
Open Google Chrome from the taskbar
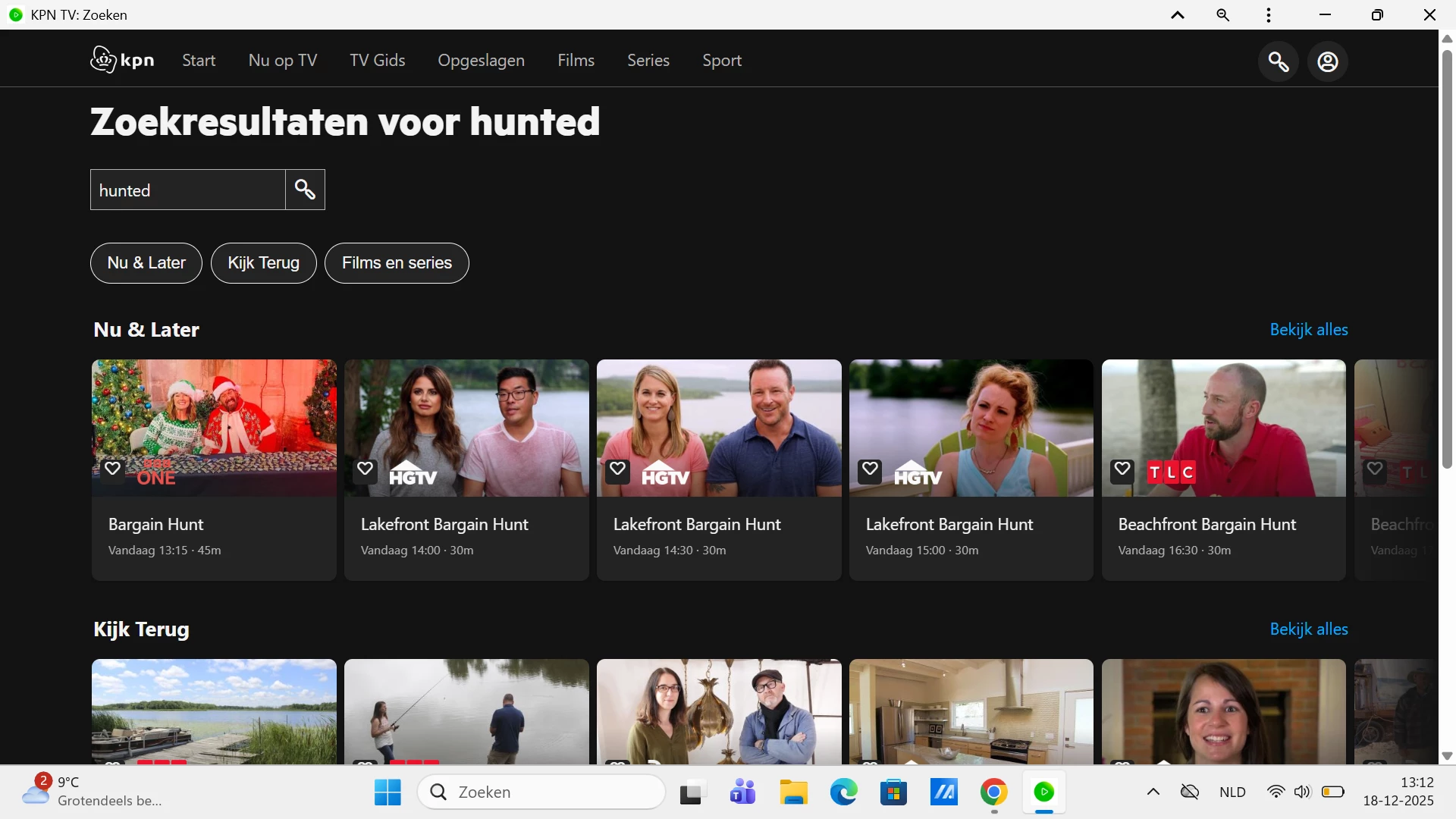pyautogui.click(x=993, y=792)
